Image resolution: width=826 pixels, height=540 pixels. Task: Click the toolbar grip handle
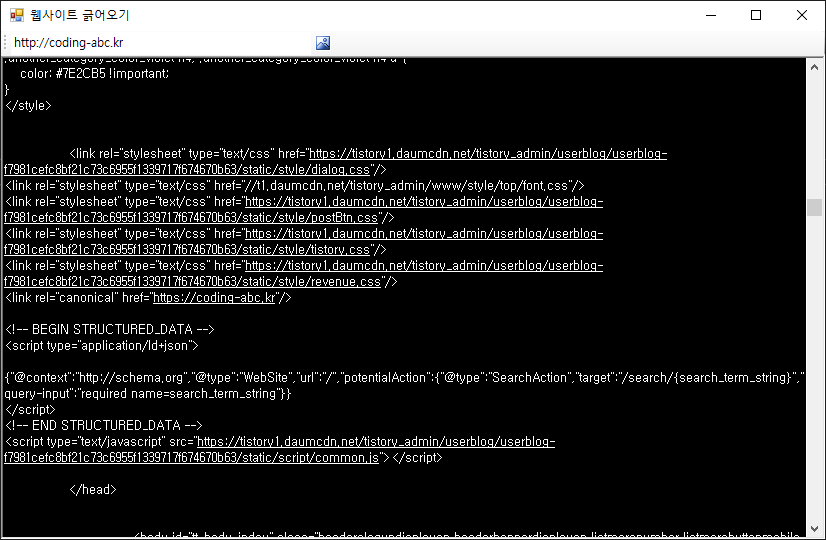point(5,43)
